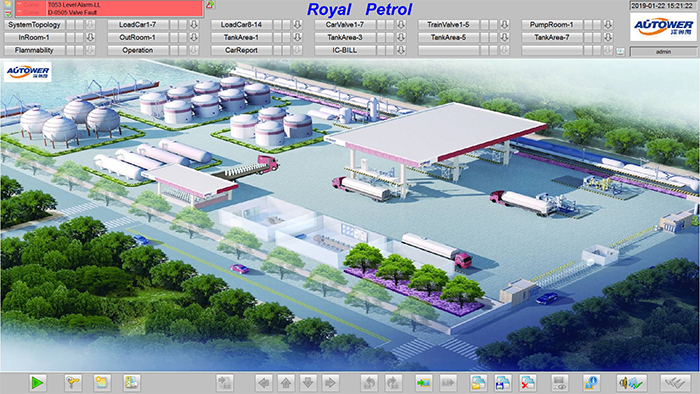Click the red X delete screen icon
Image resolution: width=700 pixels, height=394 pixels.
tap(528, 383)
